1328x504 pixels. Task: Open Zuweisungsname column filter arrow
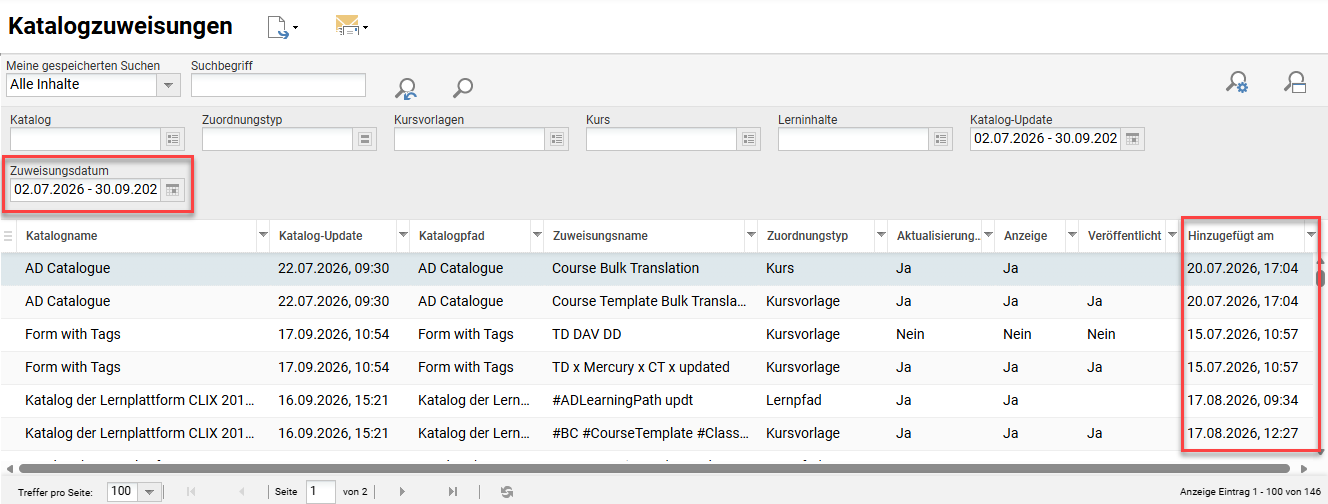coord(751,236)
